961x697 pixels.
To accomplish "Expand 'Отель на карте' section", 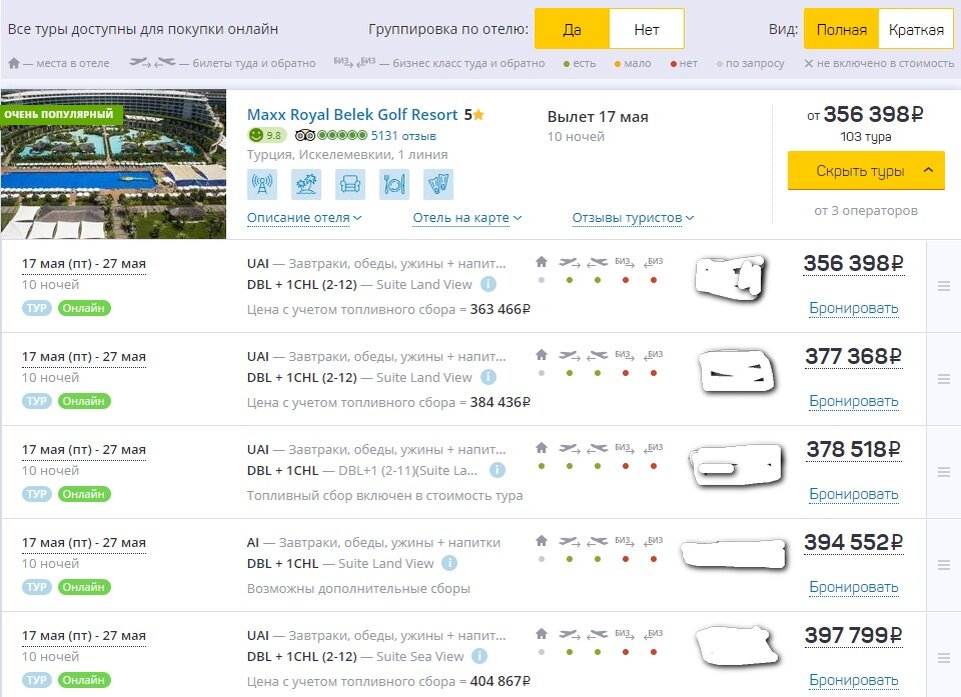I will point(467,218).
